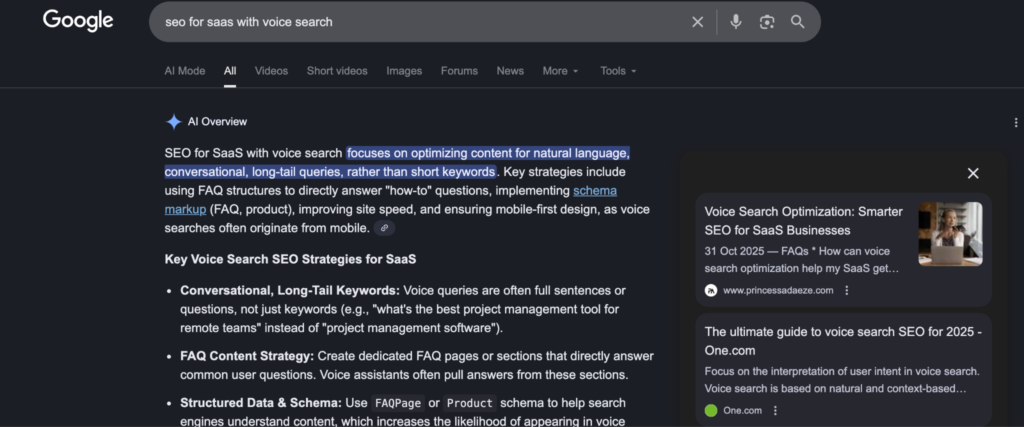Open the woman with laptop thumbnail

(x=950, y=234)
